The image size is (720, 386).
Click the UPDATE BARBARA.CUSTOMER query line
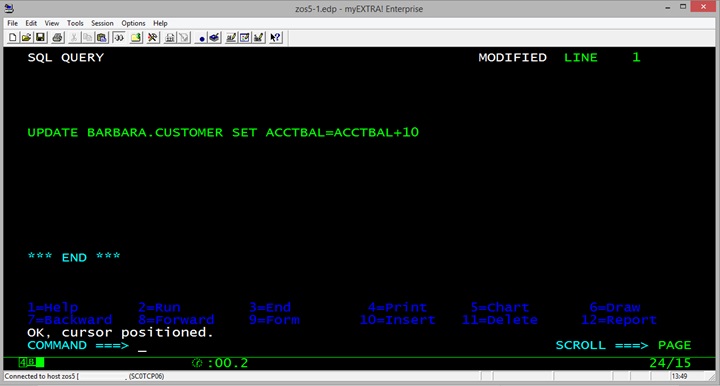pyautogui.click(x=223, y=133)
